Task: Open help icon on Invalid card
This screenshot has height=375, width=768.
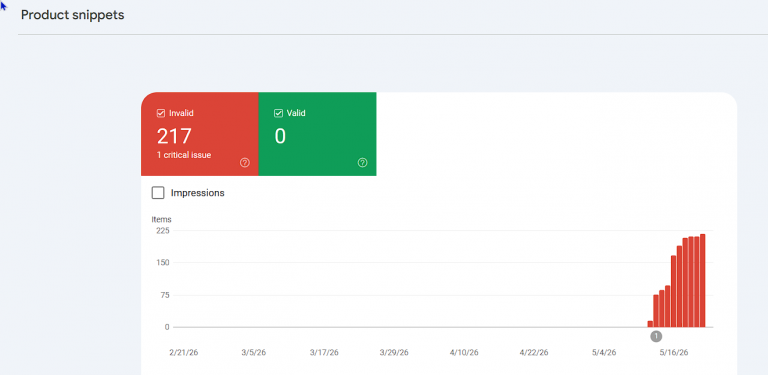Action: (x=245, y=163)
